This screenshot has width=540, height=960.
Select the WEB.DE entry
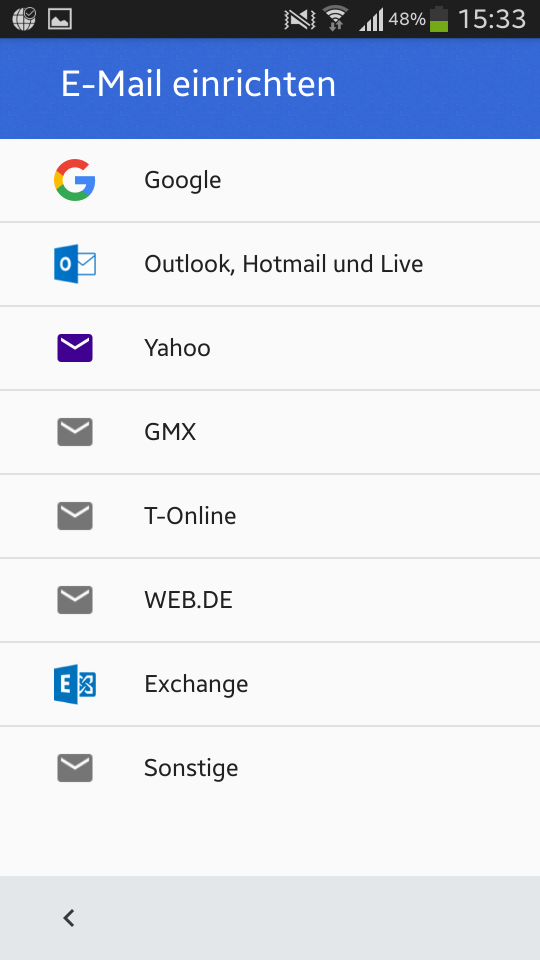tap(270, 599)
